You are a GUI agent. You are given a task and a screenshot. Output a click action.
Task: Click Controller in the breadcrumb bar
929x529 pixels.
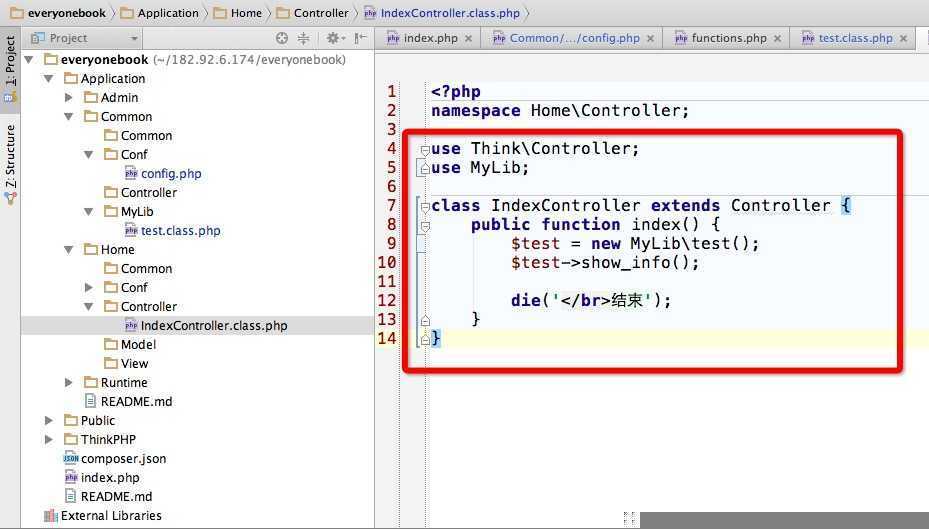pos(313,13)
